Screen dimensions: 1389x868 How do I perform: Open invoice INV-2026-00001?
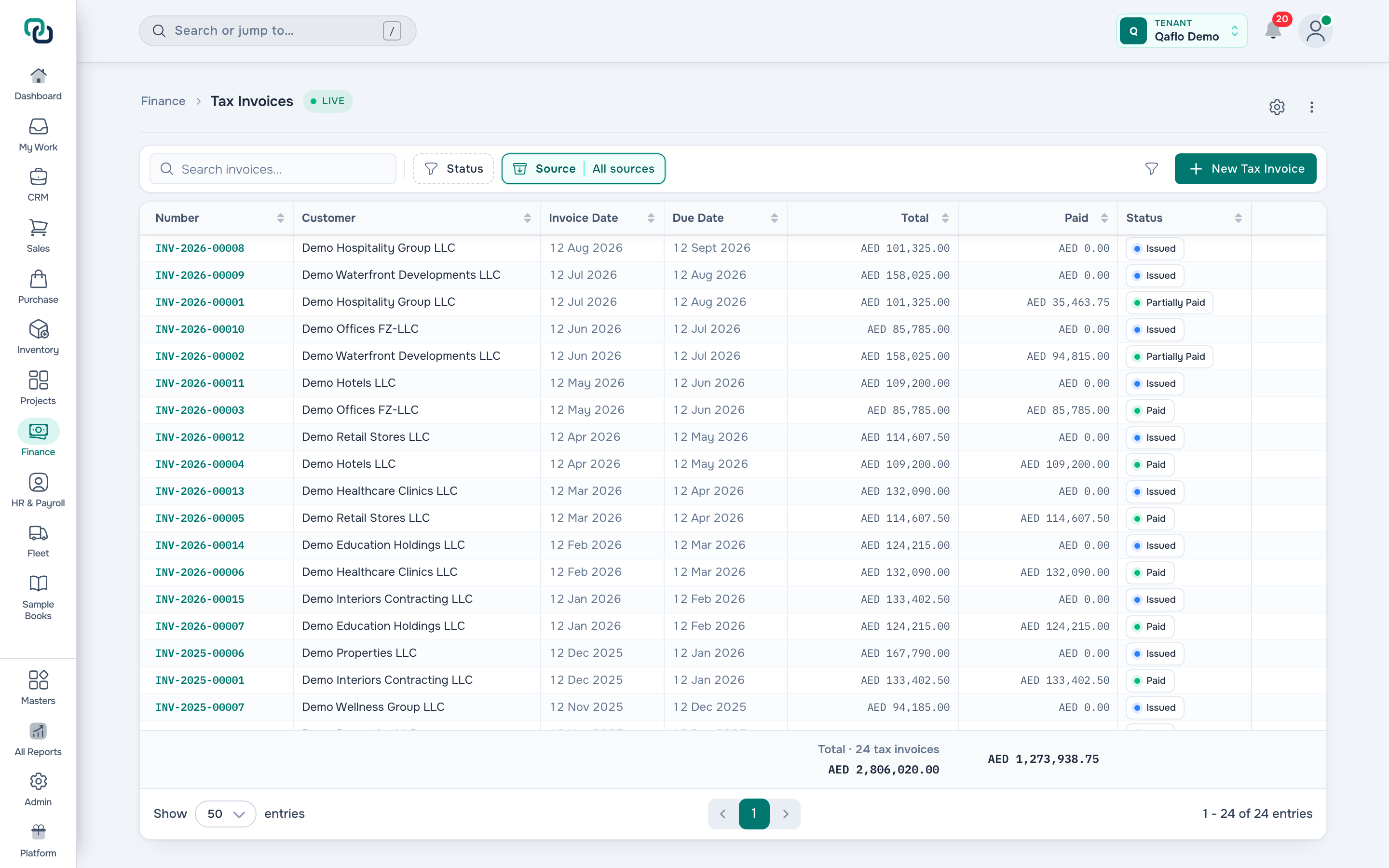coord(200,302)
